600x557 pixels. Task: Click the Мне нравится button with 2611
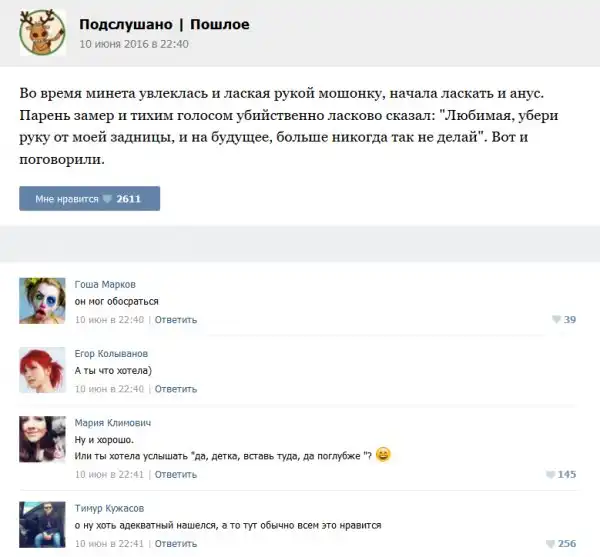pyautogui.click(x=90, y=199)
